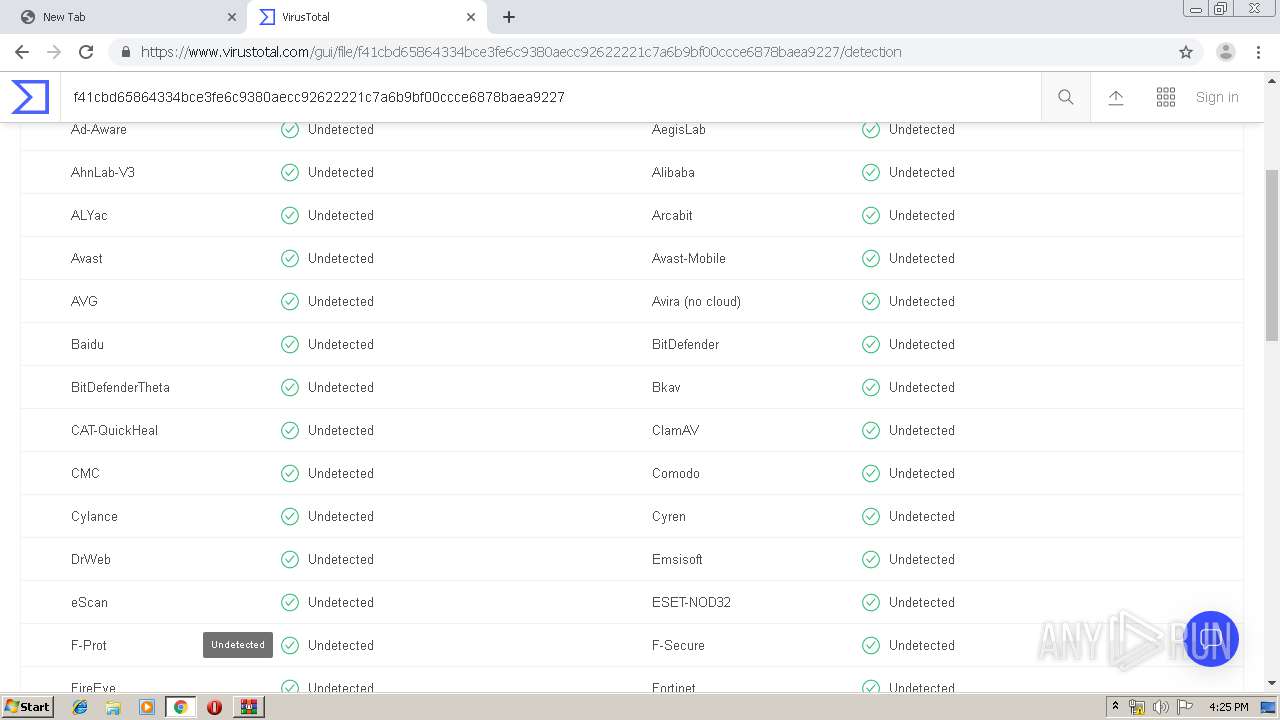Click the AhnLab-V3 undetected check icon
Image resolution: width=1280 pixels, height=720 pixels.
point(290,172)
